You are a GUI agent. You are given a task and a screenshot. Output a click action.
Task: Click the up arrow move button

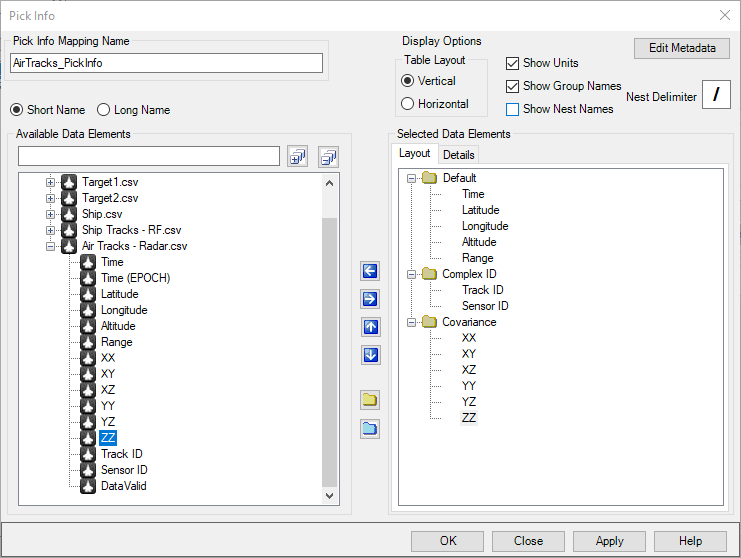point(370,327)
